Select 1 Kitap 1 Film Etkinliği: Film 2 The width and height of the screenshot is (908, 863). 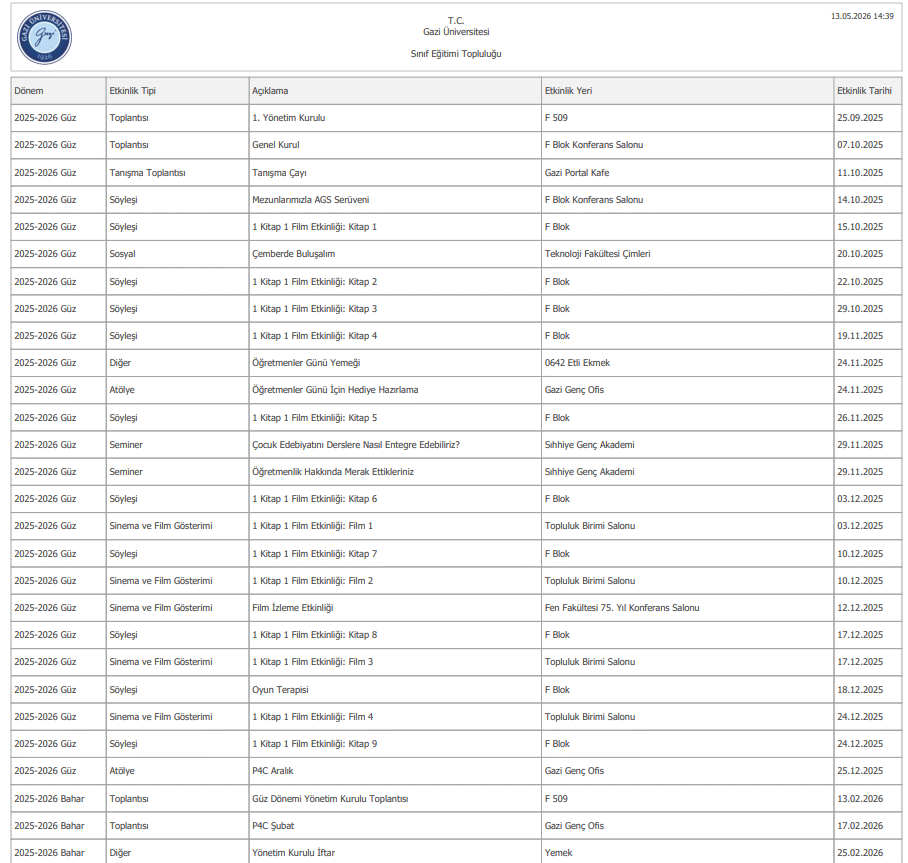395,581
